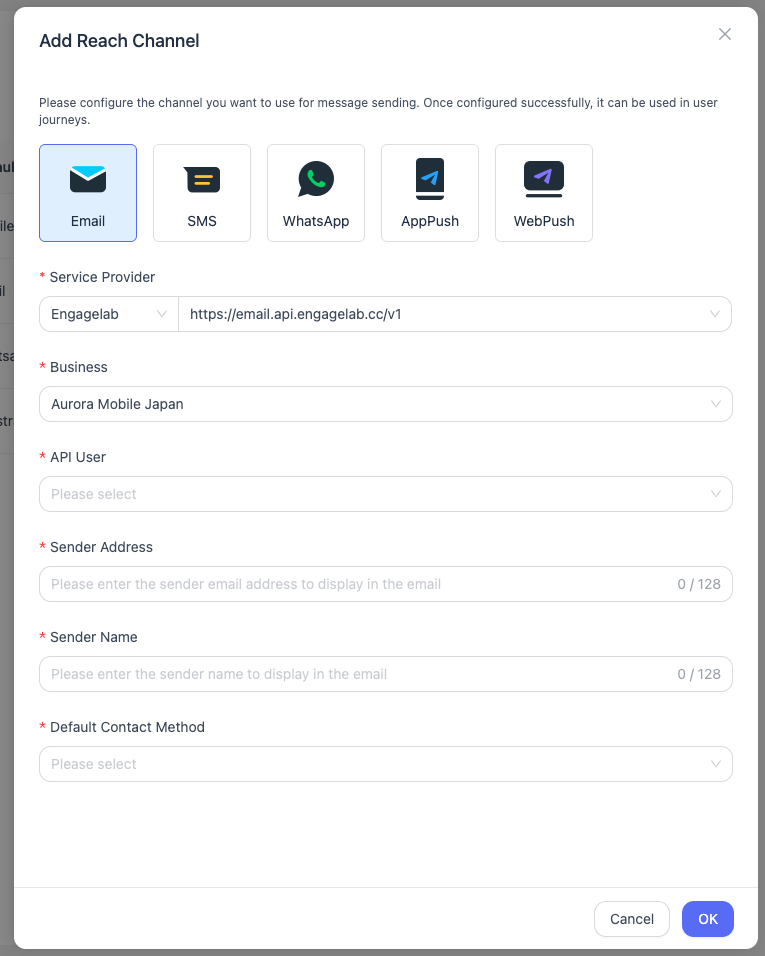This screenshot has height=956, width=765.
Task: Open the Default Contact Method dropdown
Action: [386, 764]
